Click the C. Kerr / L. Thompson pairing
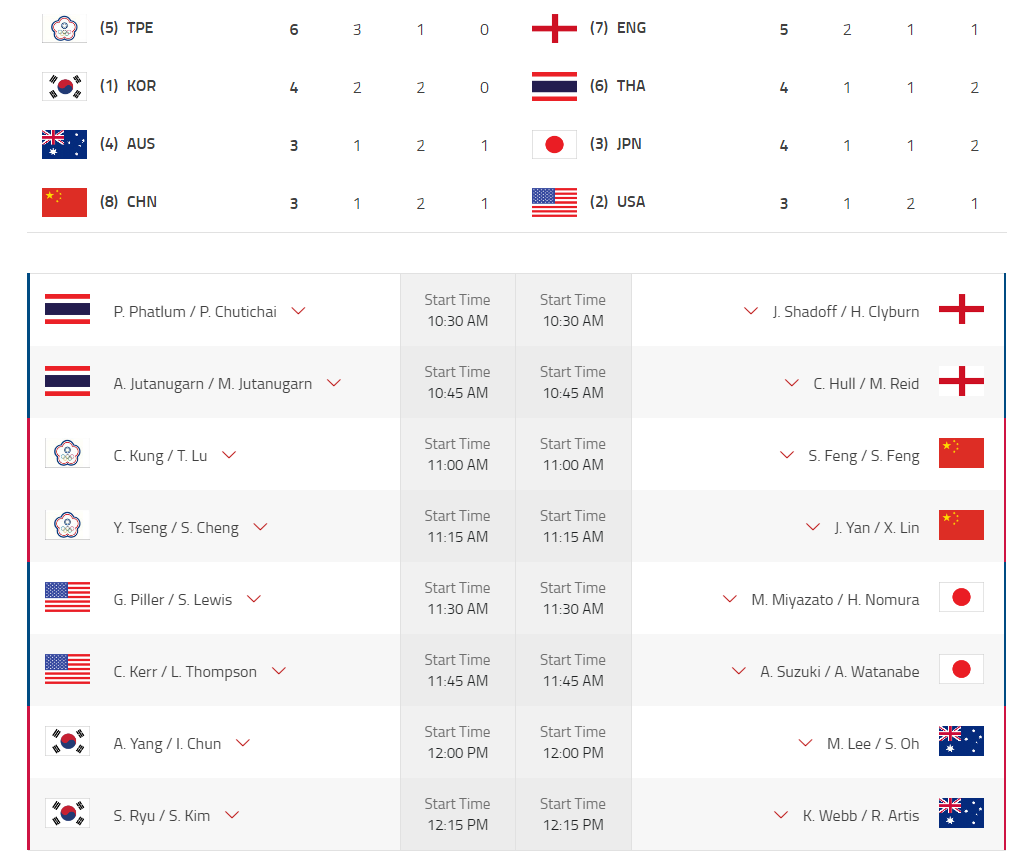The image size is (1020, 854). click(185, 672)
